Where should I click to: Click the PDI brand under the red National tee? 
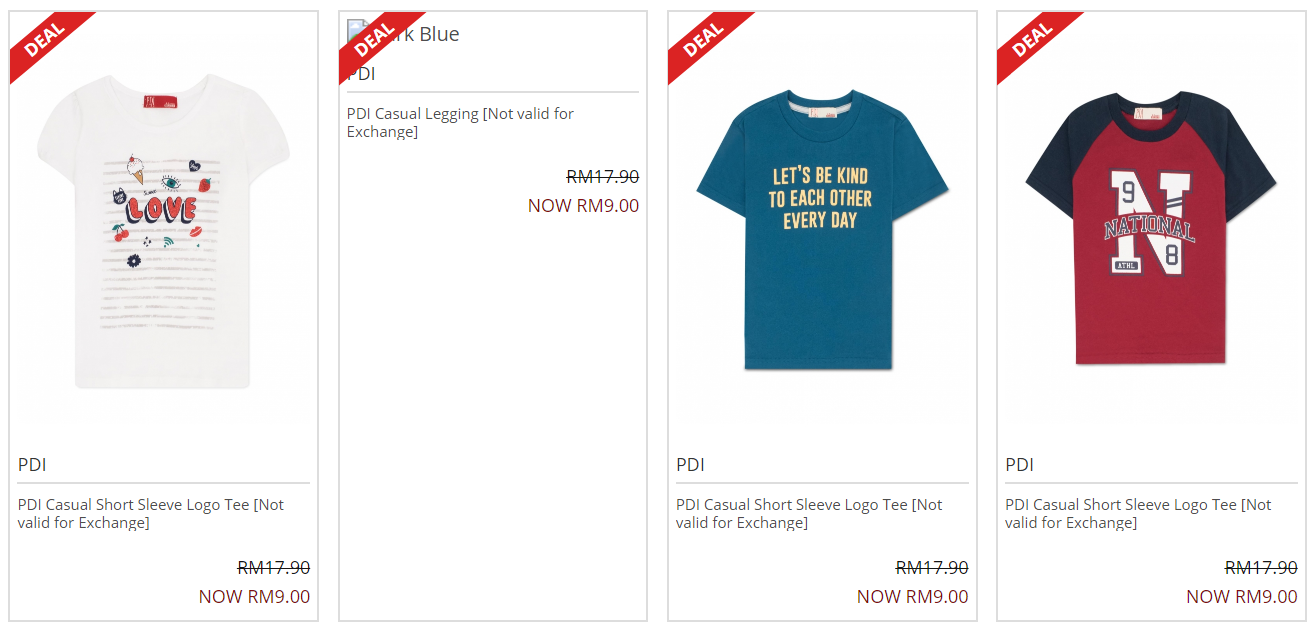(1019, 465)
